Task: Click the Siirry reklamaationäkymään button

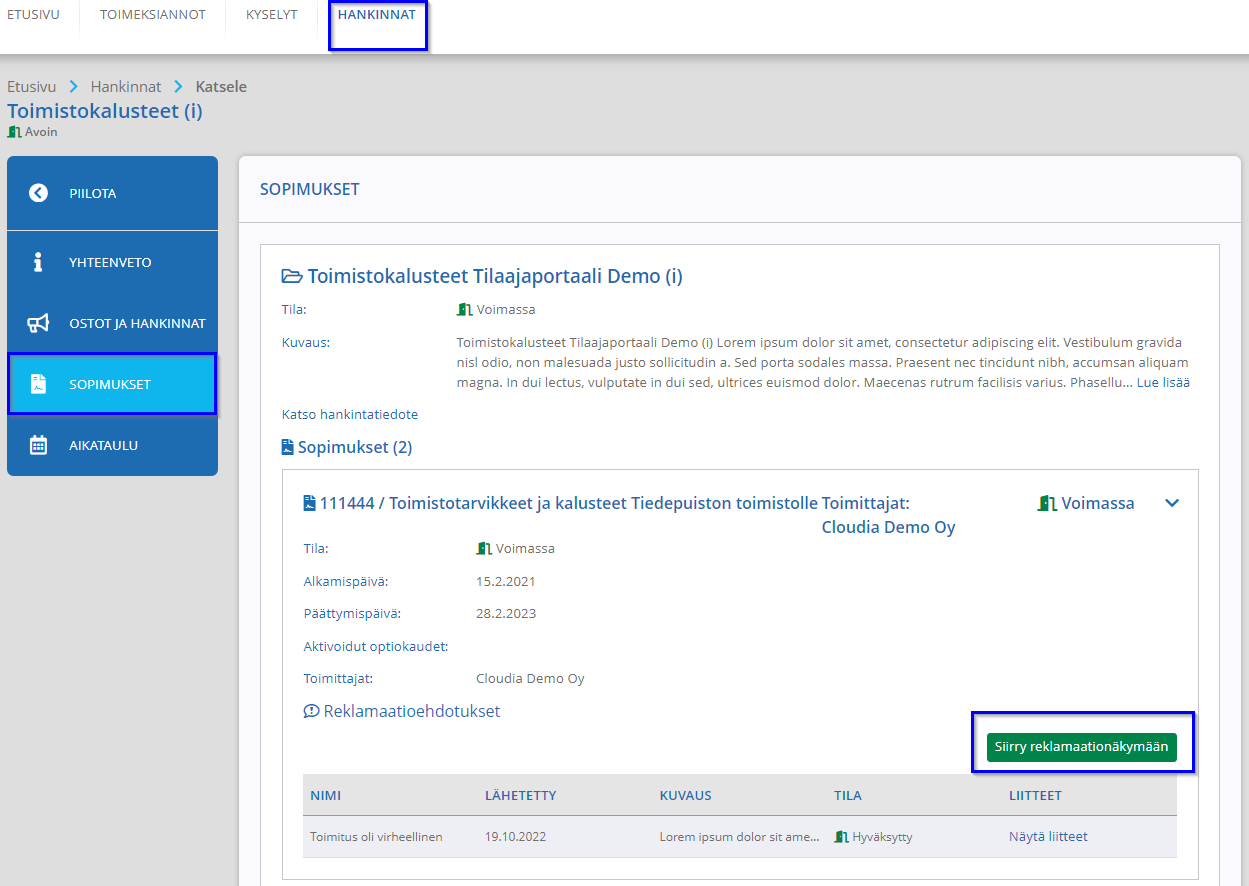Action: tap(1082, 747)
